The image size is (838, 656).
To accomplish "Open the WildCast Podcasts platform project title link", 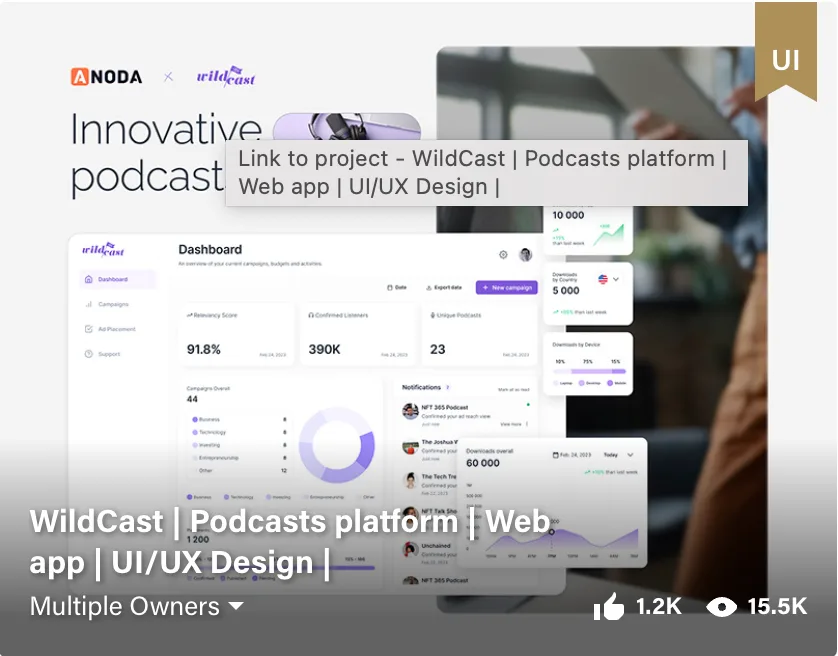I will [x=289, y=542].
